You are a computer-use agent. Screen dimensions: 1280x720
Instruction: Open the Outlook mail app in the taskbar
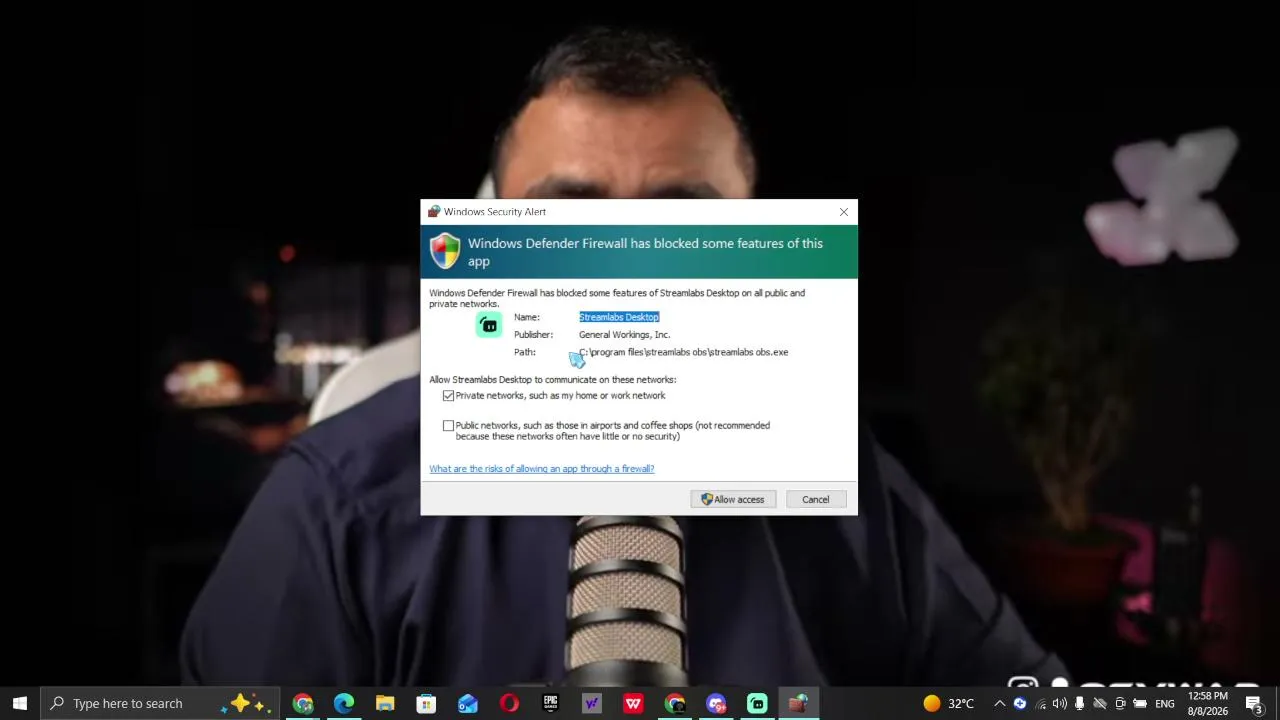[x=468, y=703]
